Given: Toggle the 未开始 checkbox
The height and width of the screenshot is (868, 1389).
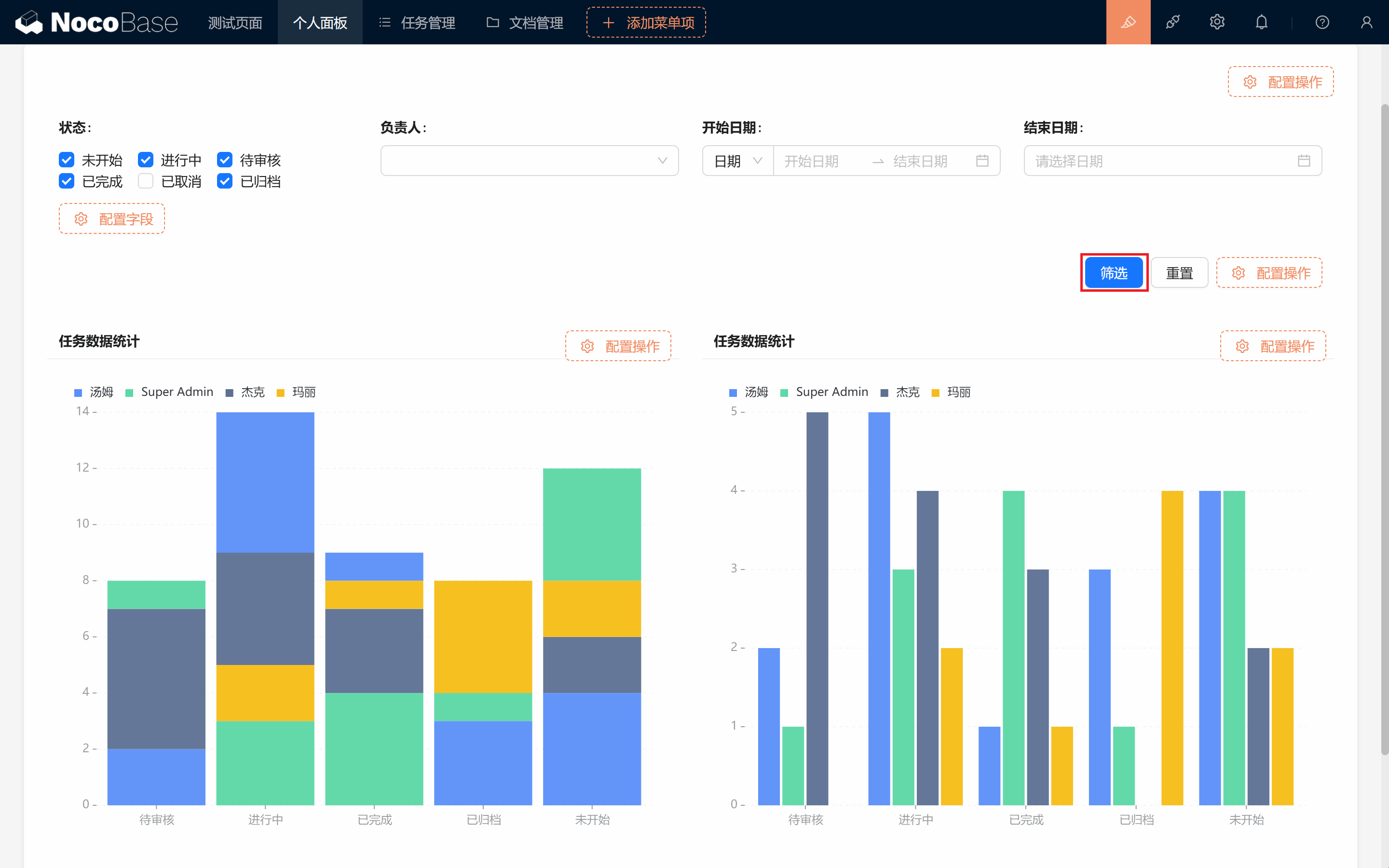Looking at the screenshot, I should pyautogui.click(x=67, y=160).
